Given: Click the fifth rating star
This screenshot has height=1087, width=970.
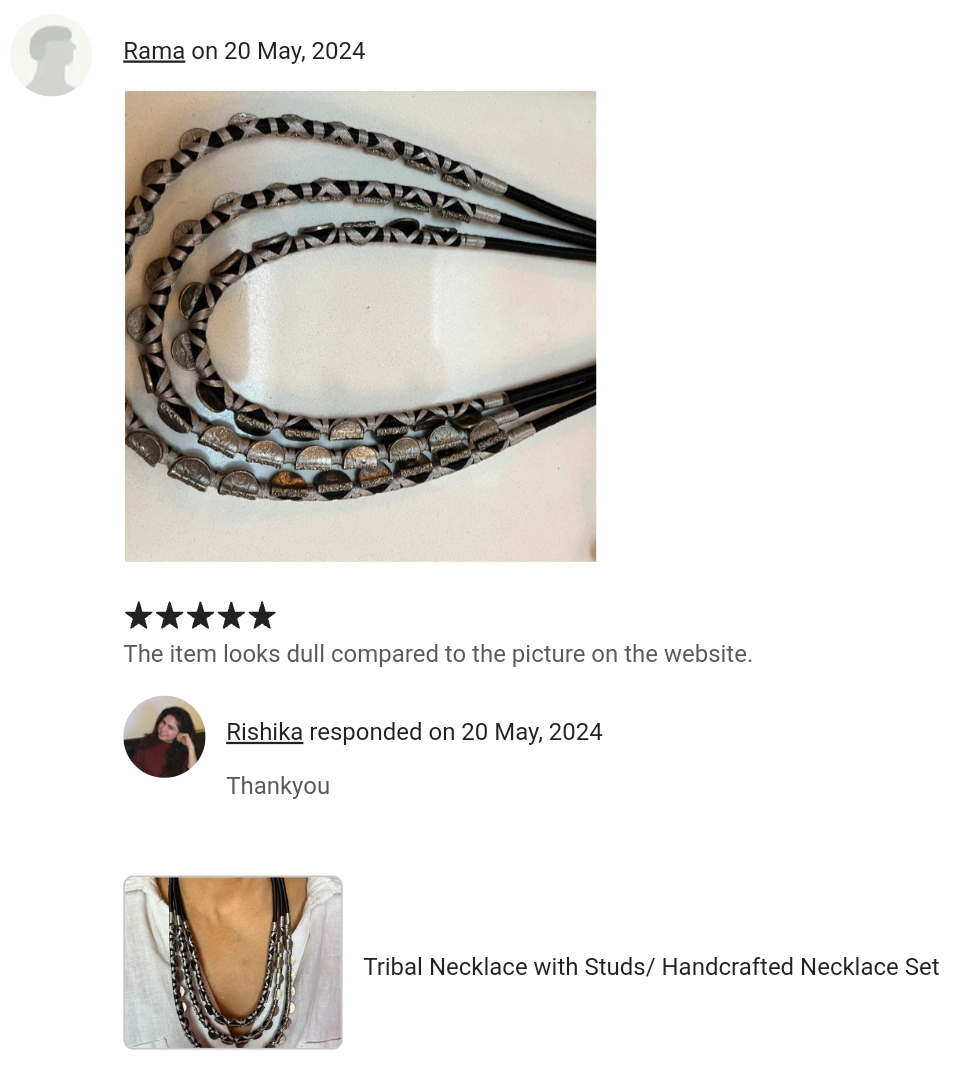Looking at the screenshot, I should click(x=261, y=616).
